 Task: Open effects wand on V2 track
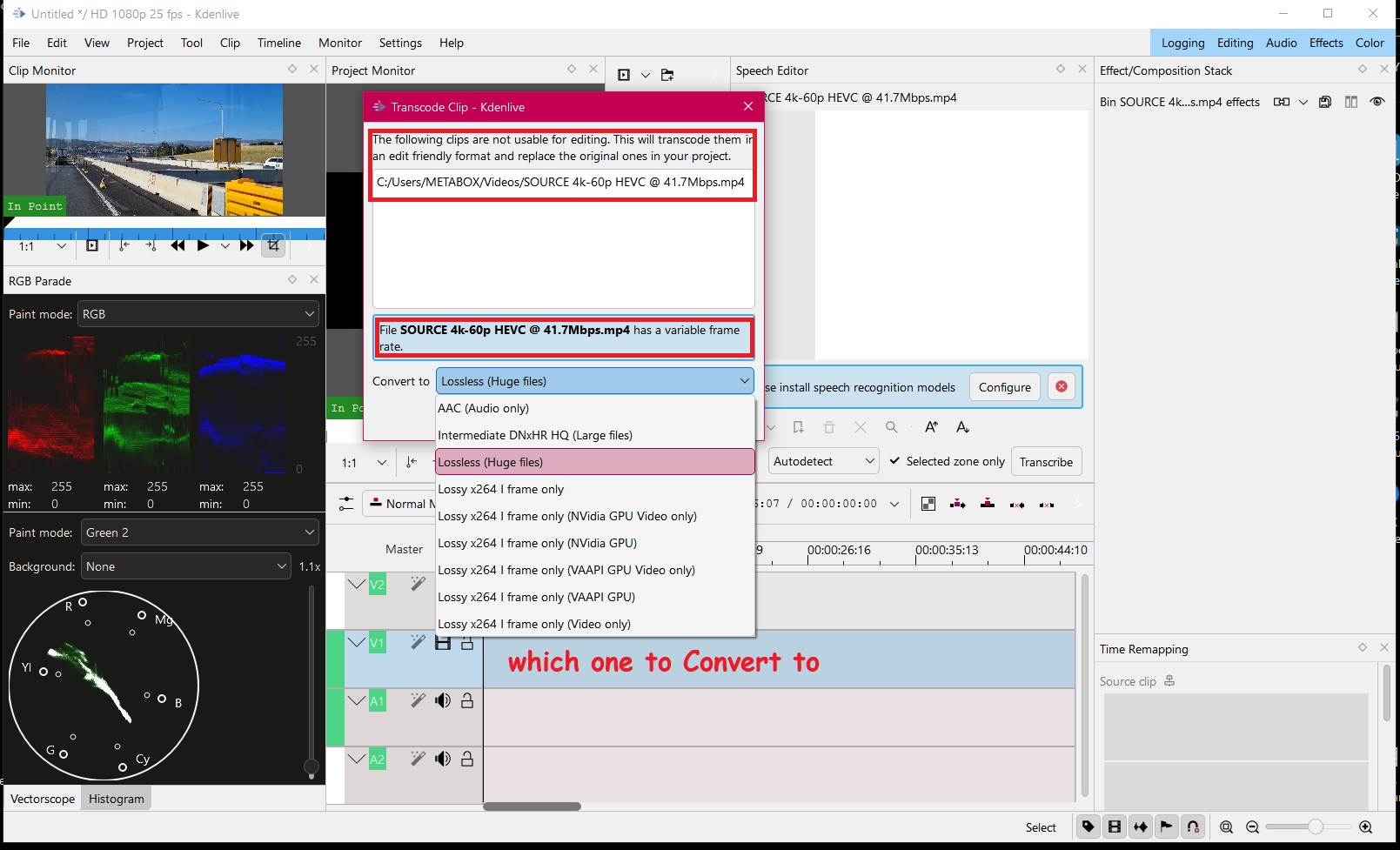[x=418, y=584]
